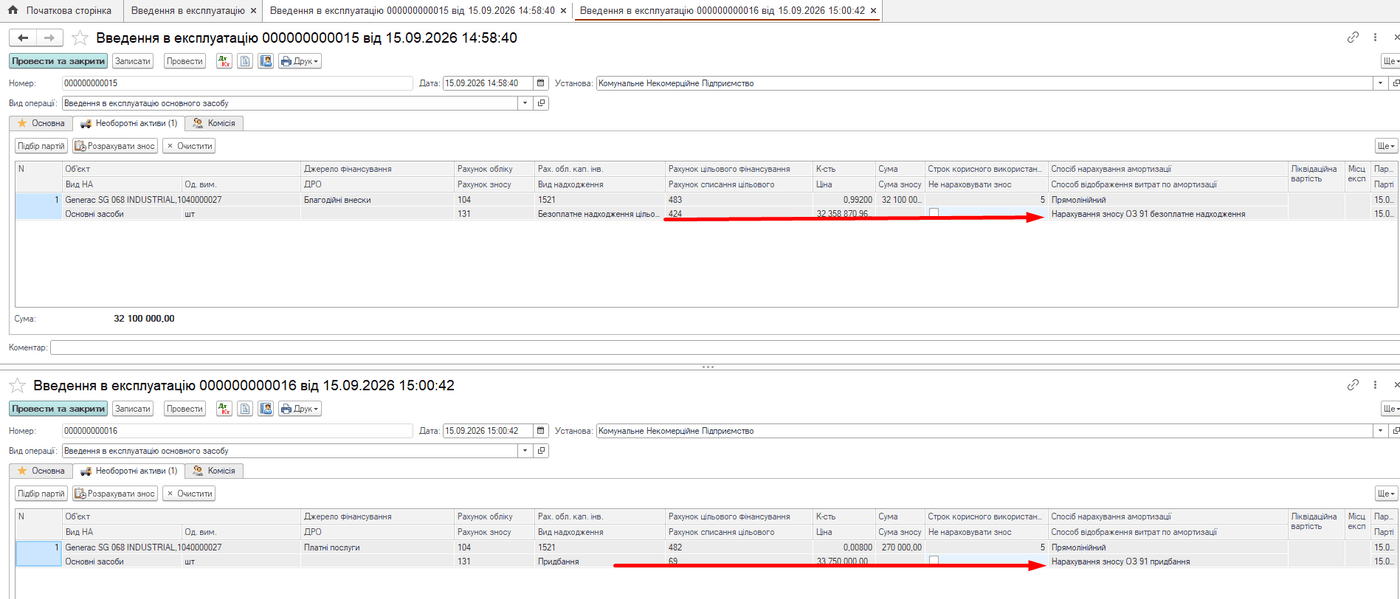The height and width of the screenshot is (599, 1400).
Task: Click 'Розрахувати знос' in document 000000000015
Action: [x=116, y=146]
